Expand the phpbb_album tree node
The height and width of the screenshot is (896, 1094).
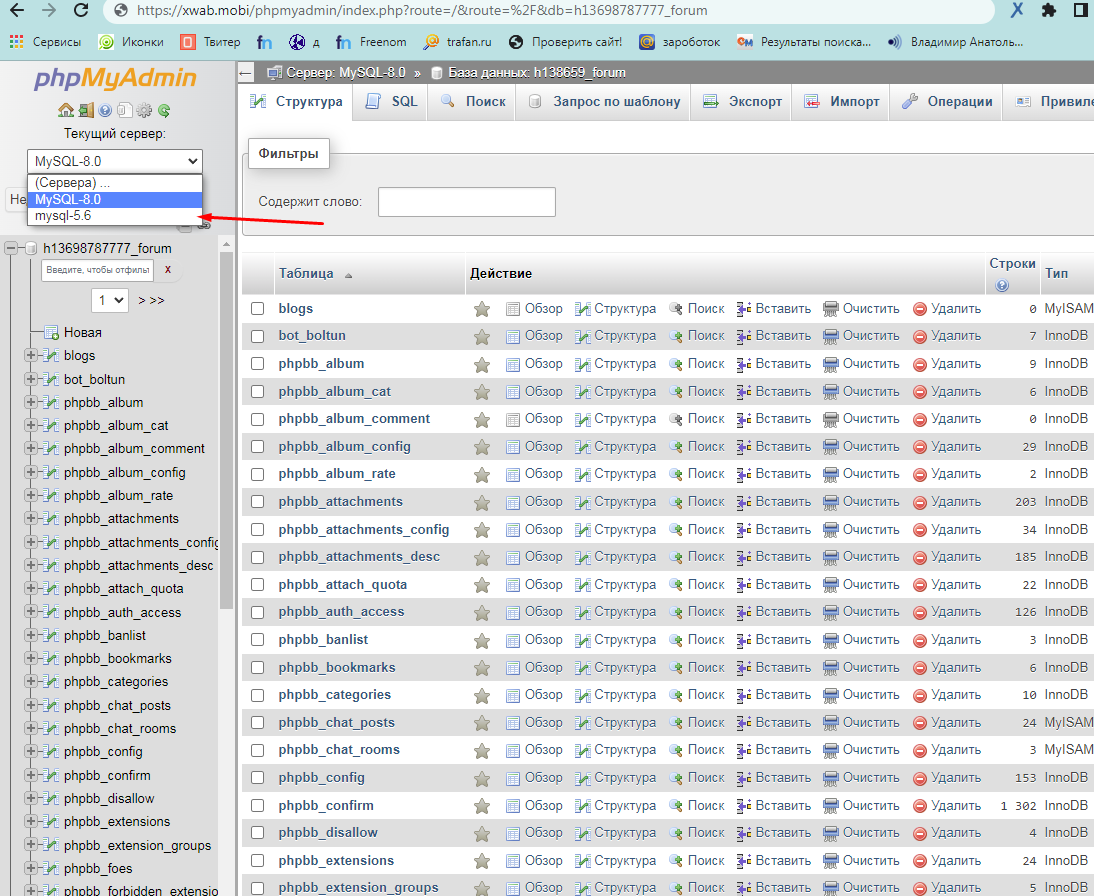coord(31,403)
